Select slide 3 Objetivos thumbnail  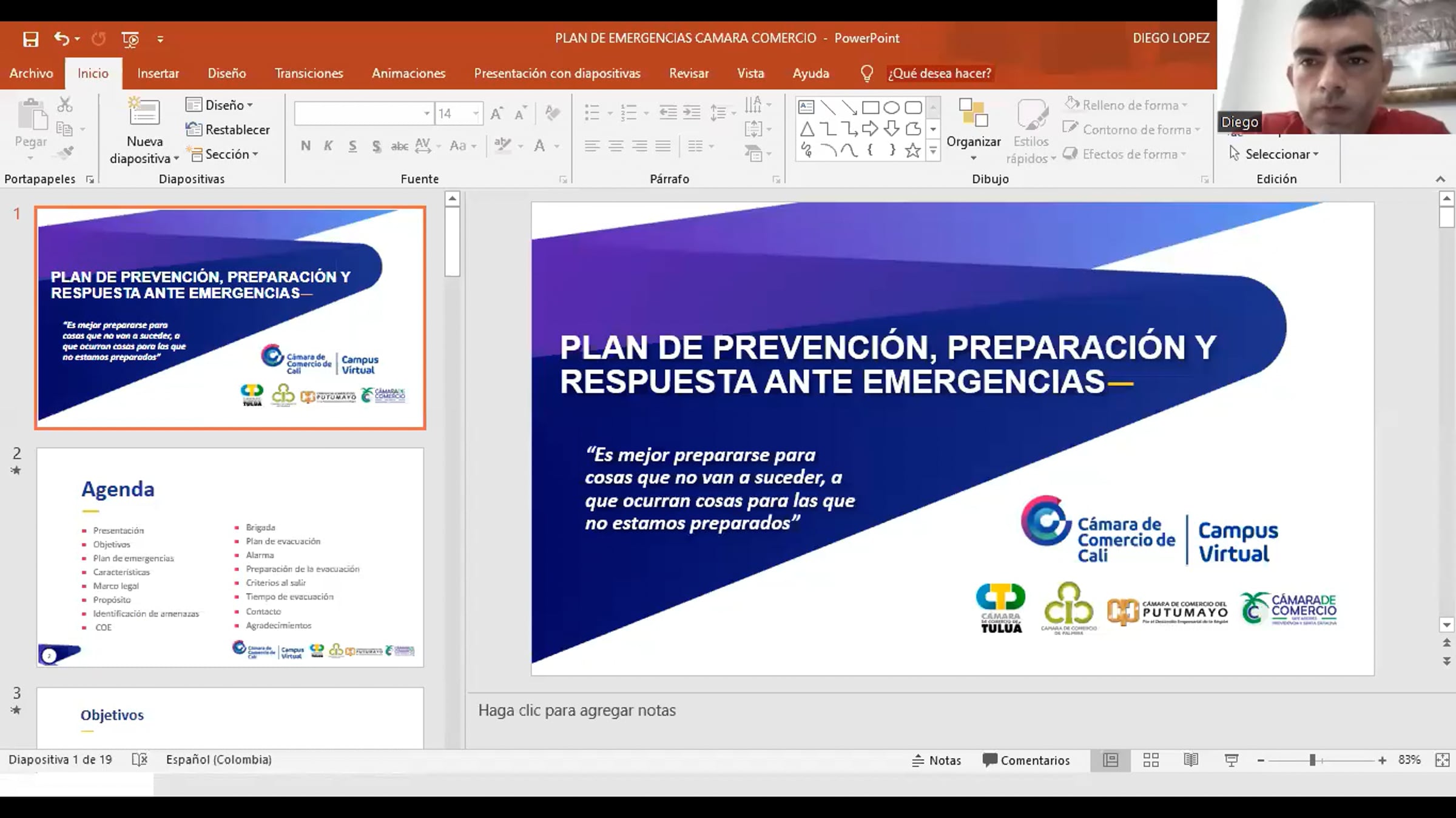coord(230,717)
